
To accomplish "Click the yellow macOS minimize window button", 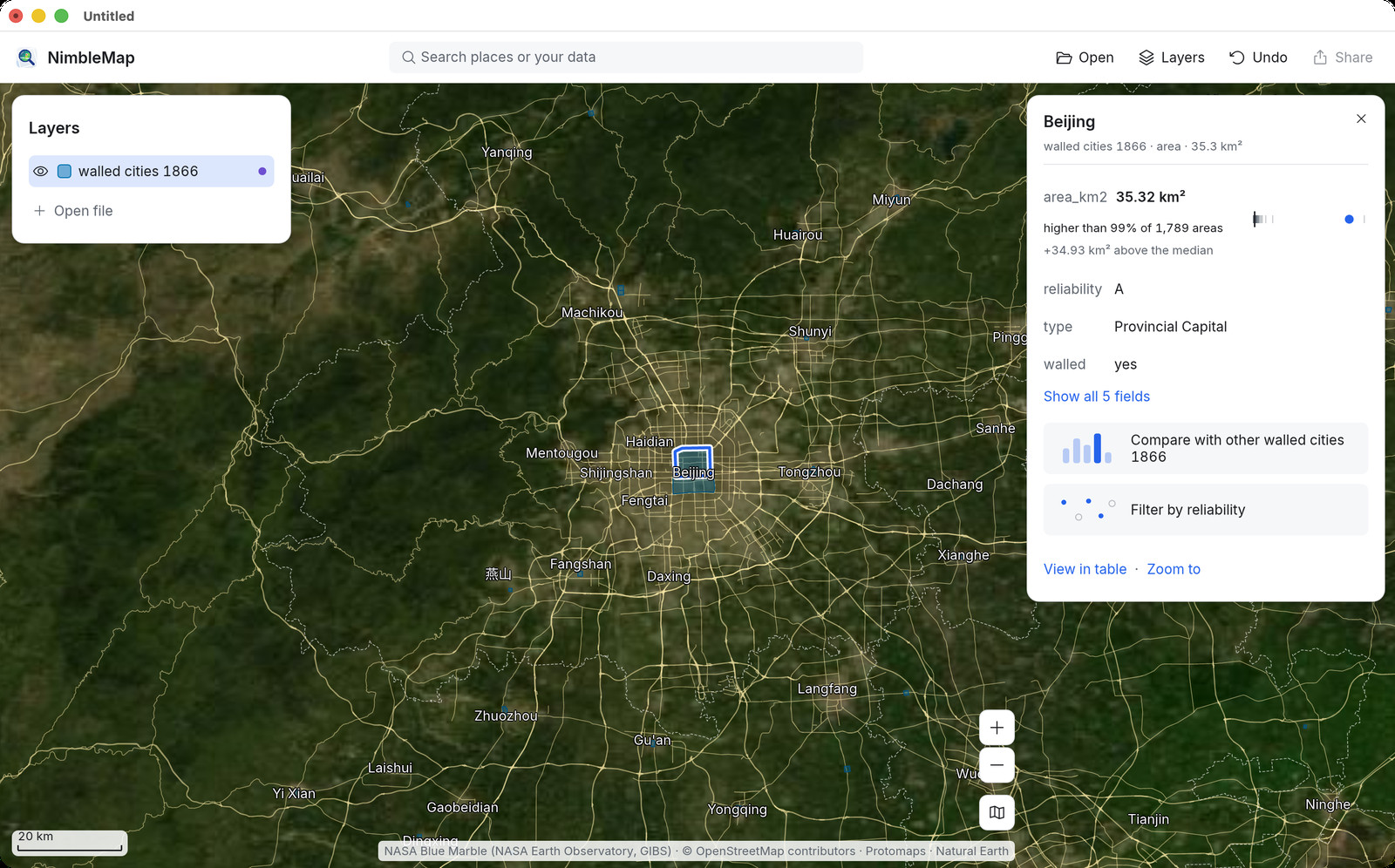I will point(38,16).
